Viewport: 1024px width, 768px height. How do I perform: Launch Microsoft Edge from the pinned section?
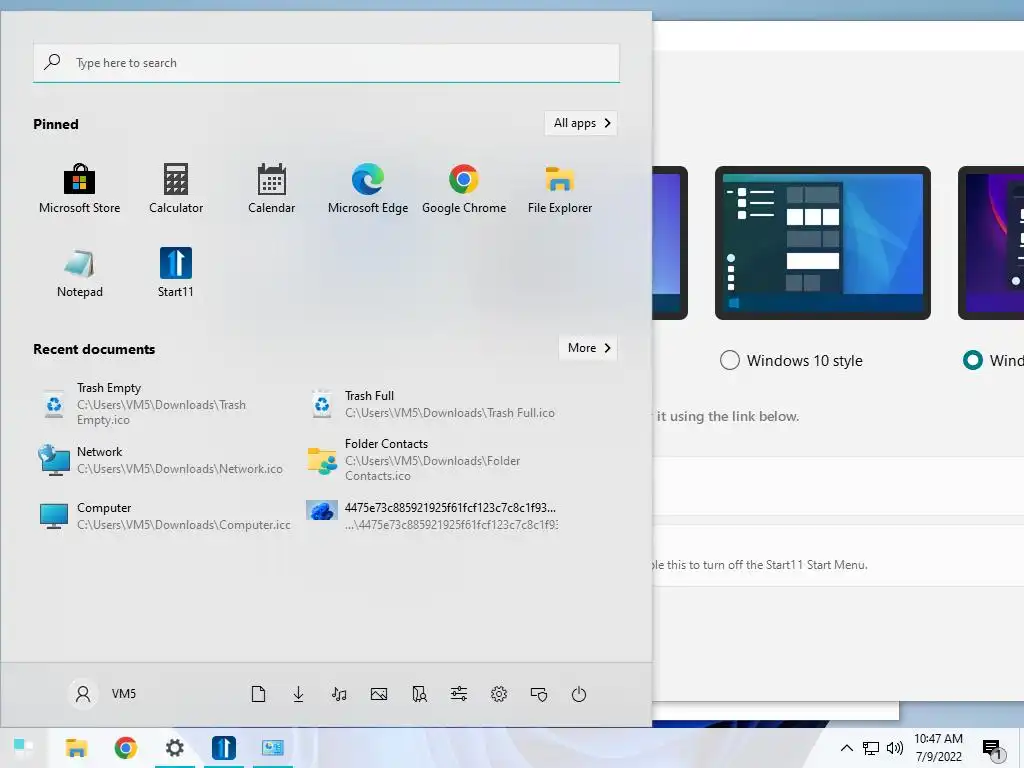pyautogui.click(x=368, y=189)
